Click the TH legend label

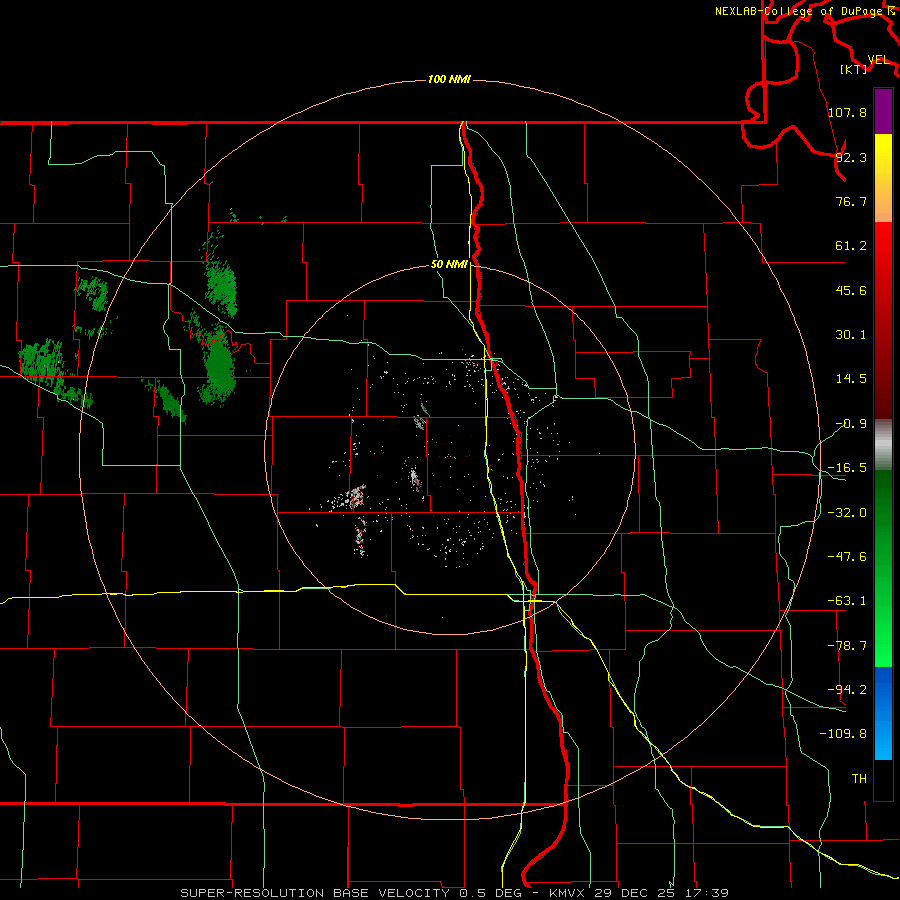pyautogui.click(x=859, y=779)
